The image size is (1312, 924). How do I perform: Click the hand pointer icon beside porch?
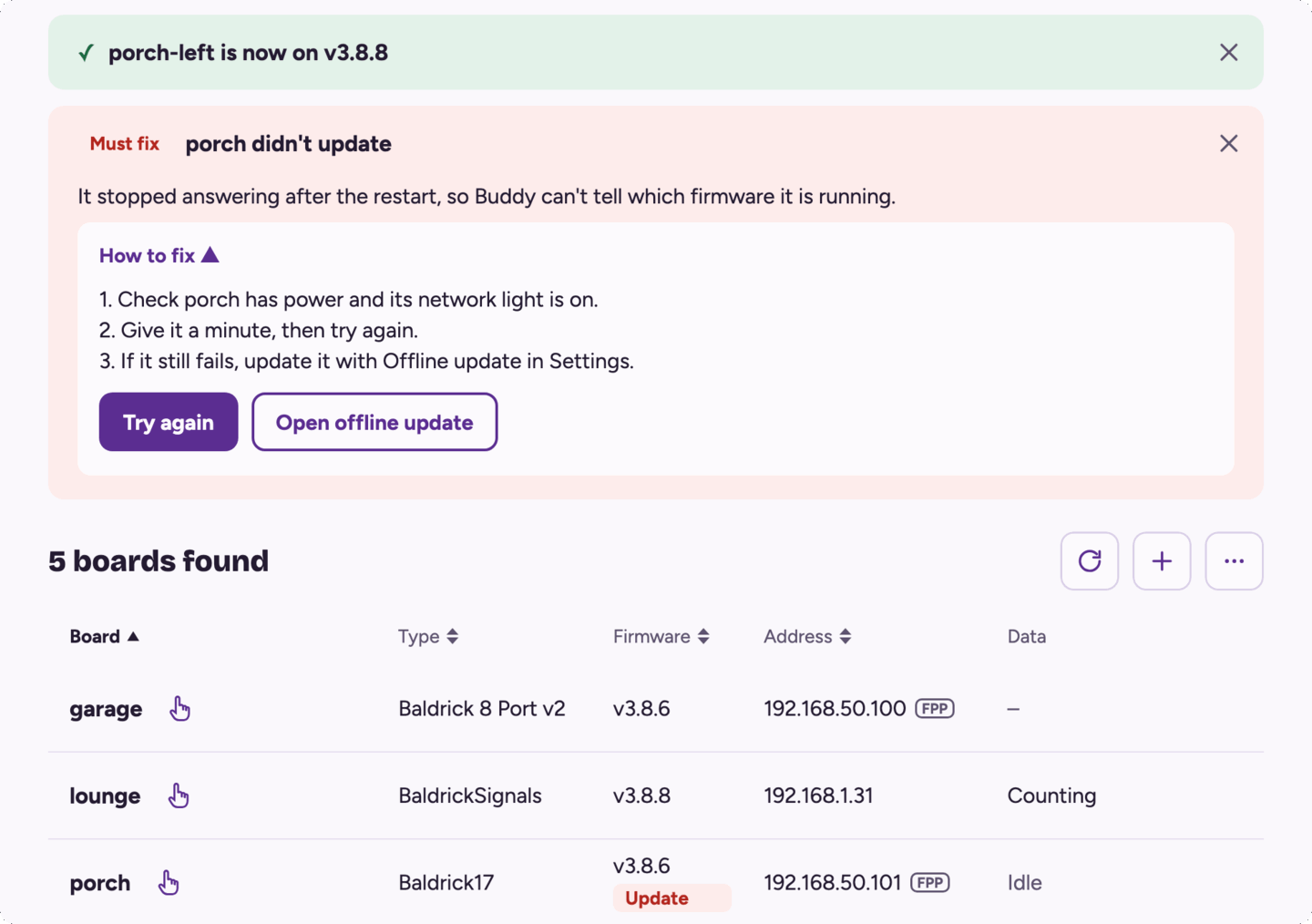click(169, 882)
